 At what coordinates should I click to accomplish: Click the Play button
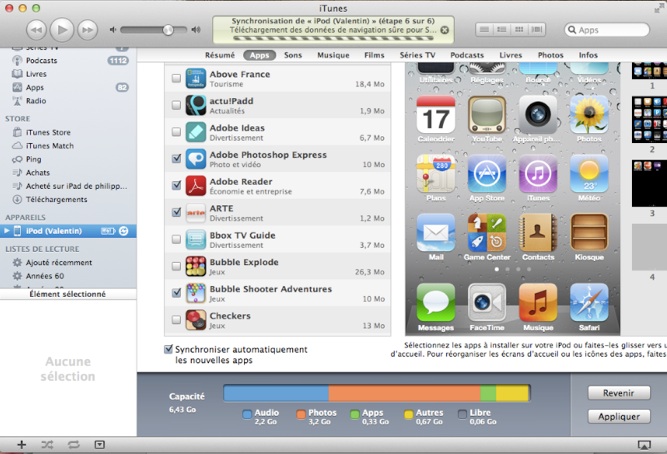click(61, 30)
